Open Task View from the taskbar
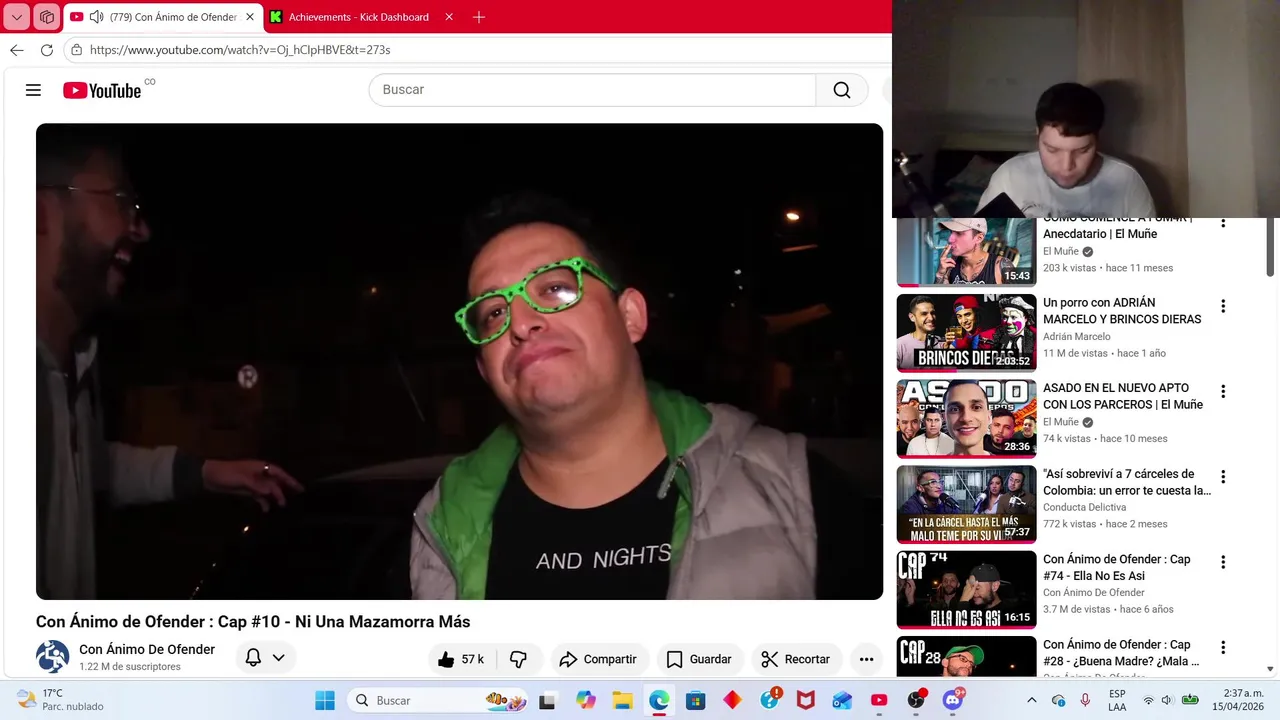 [x=547, y=700]
